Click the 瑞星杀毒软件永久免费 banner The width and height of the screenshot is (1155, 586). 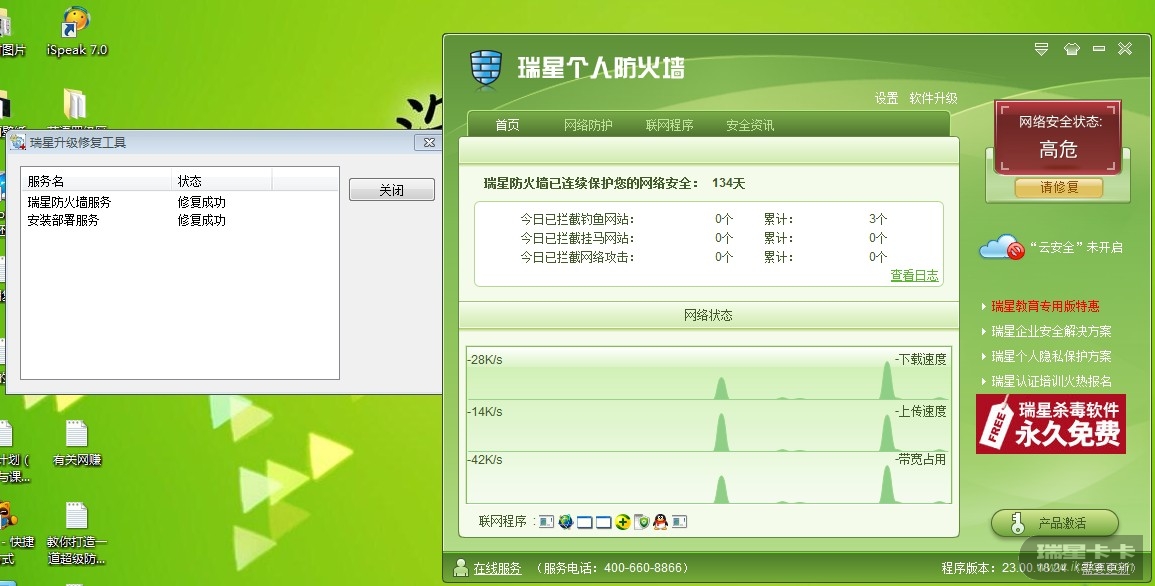click(1051, 424)
